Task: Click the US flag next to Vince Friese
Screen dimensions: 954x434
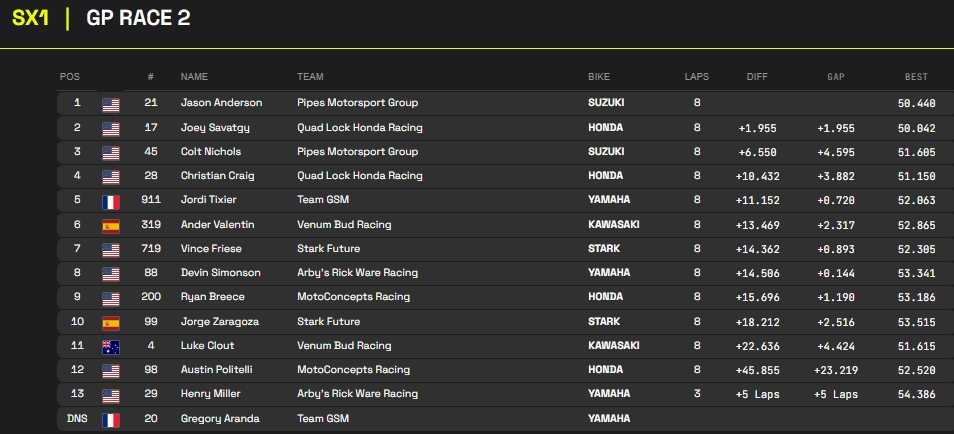Action: tap(110, 249)
